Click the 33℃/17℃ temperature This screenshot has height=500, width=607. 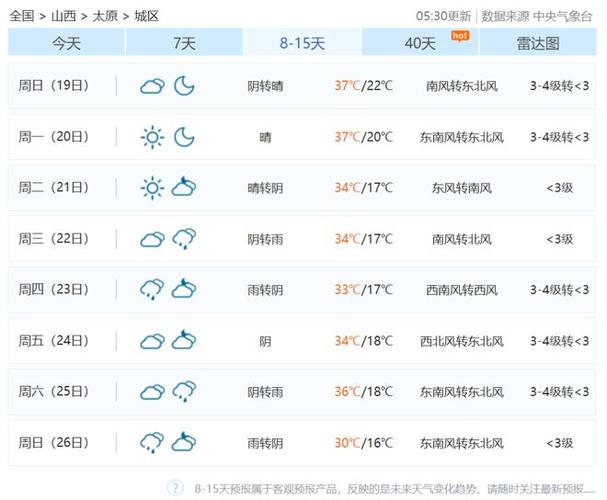[364, 289]
